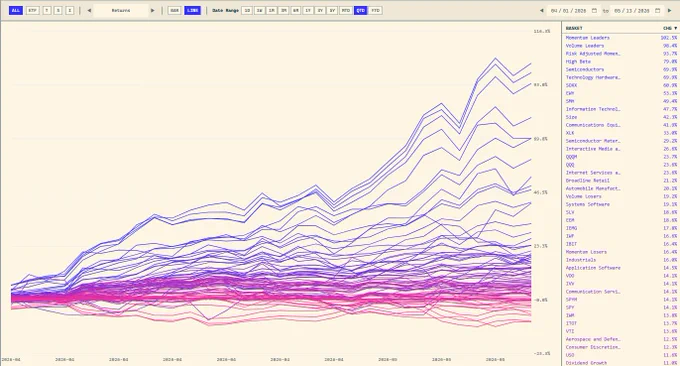Select the SLV row
680x366 pixels.
[621, 212]
